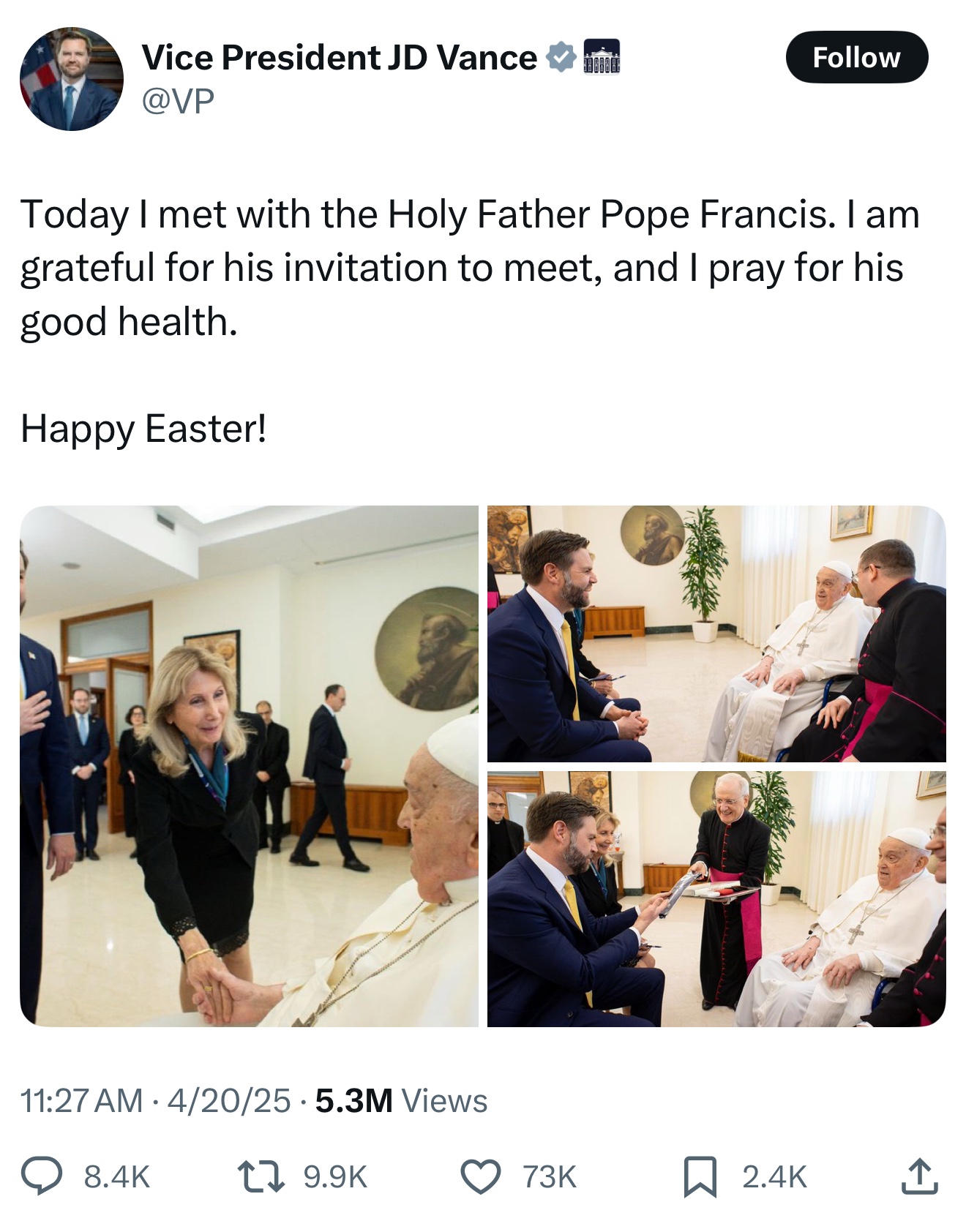966x1232 pixels.
Task: Open the round profile avatar picture
Action: (72, 79)
